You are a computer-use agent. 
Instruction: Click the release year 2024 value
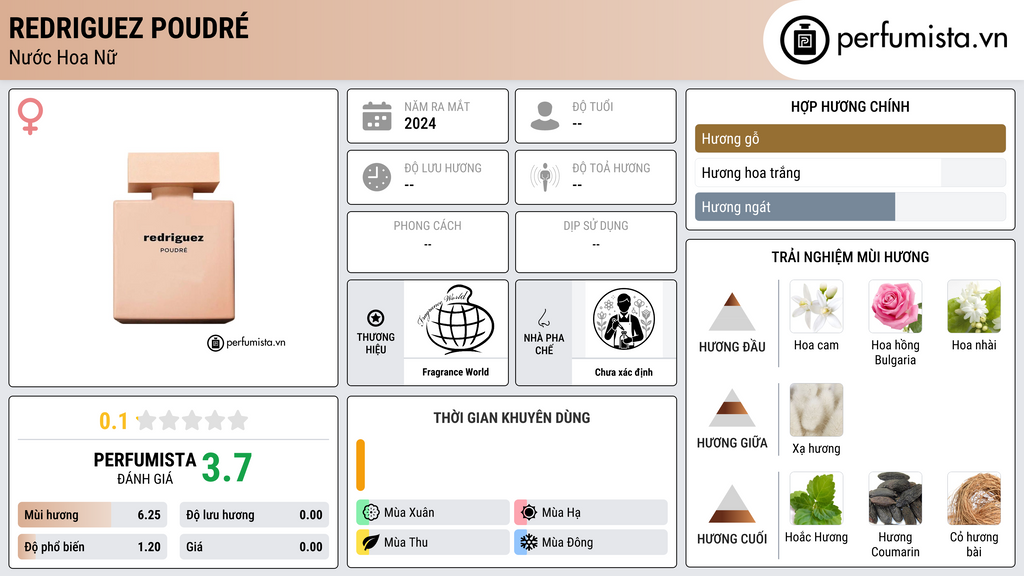click(420, 123)
